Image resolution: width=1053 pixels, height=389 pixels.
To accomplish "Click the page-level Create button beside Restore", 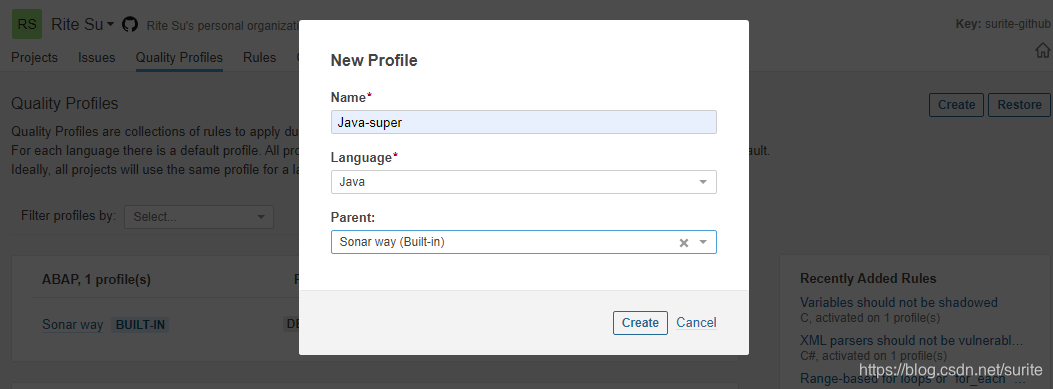I will pyautogui.click(x=956, y=105).
